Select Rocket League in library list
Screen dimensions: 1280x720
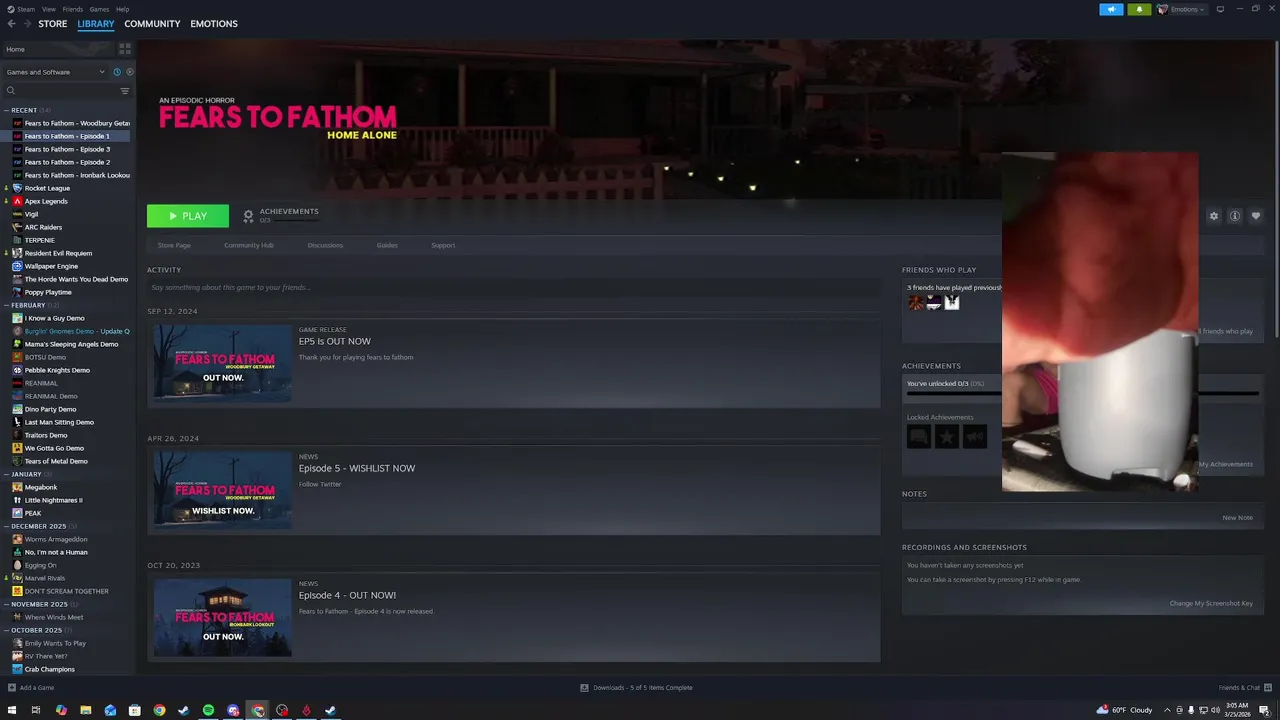tap(47, 188)
